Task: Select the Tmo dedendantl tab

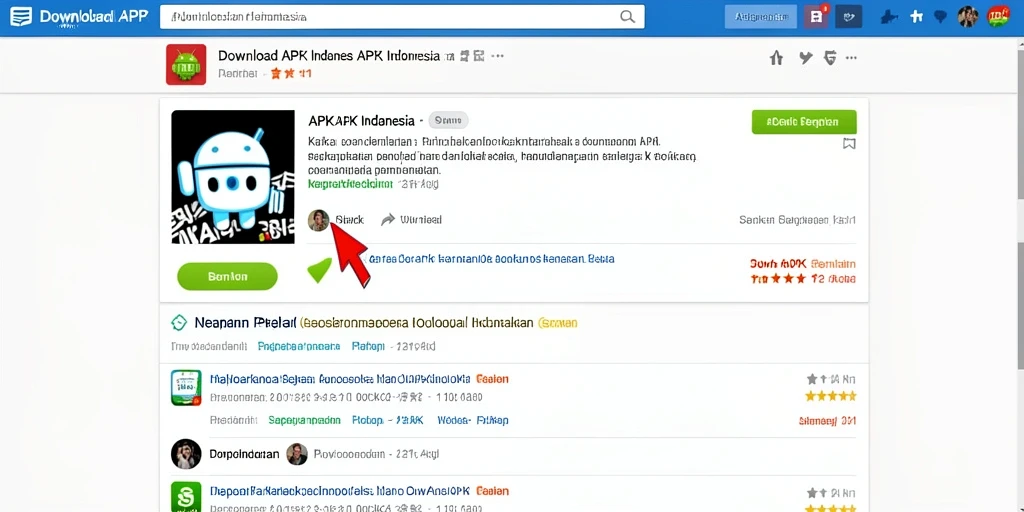Action: (x=209, y=346)
